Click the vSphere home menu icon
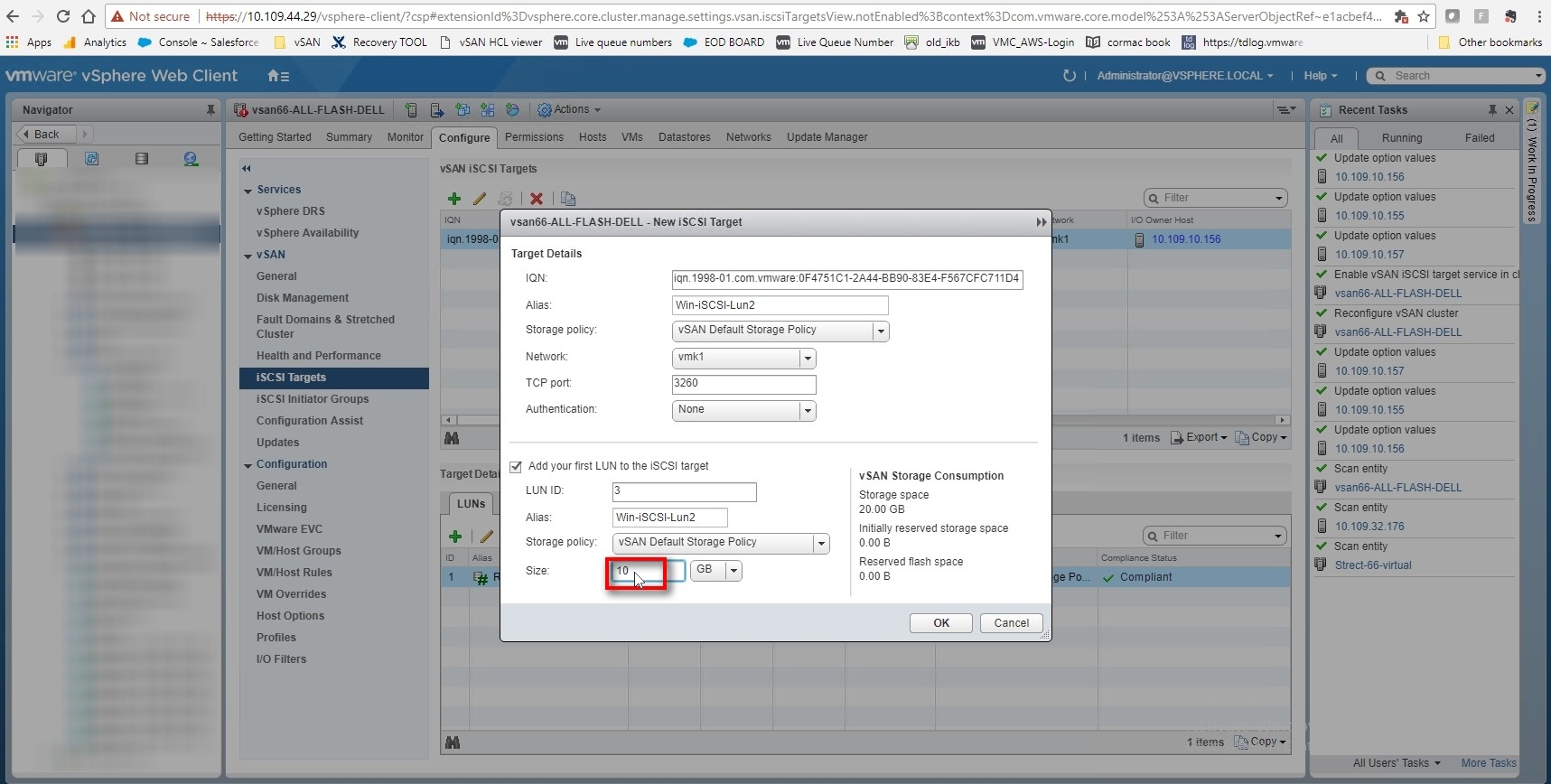This screenshot has height=784, width=1551. [277, 76]
